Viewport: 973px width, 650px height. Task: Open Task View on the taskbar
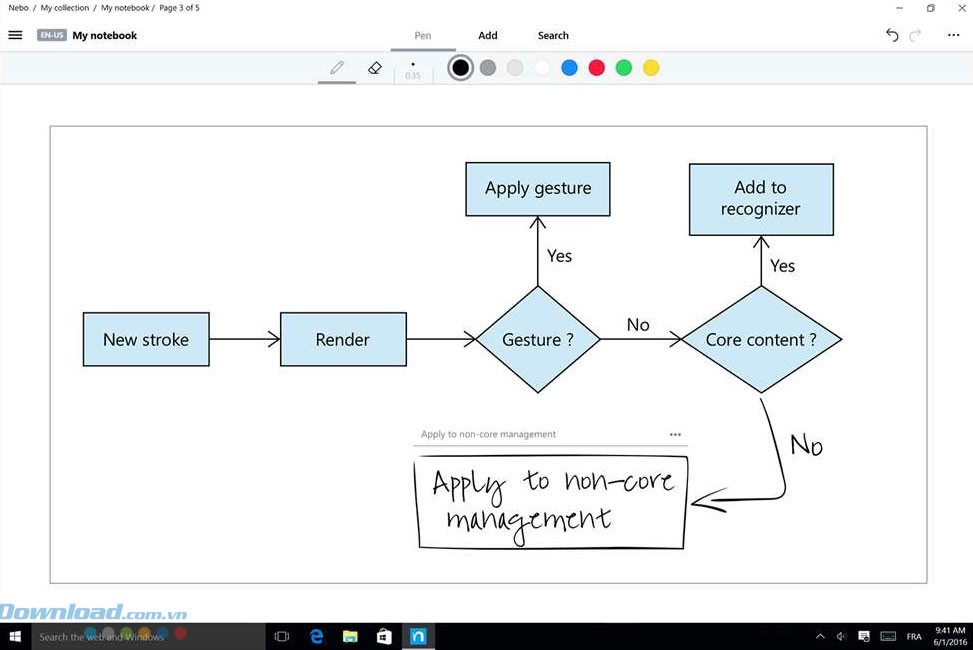click(282, 636)
